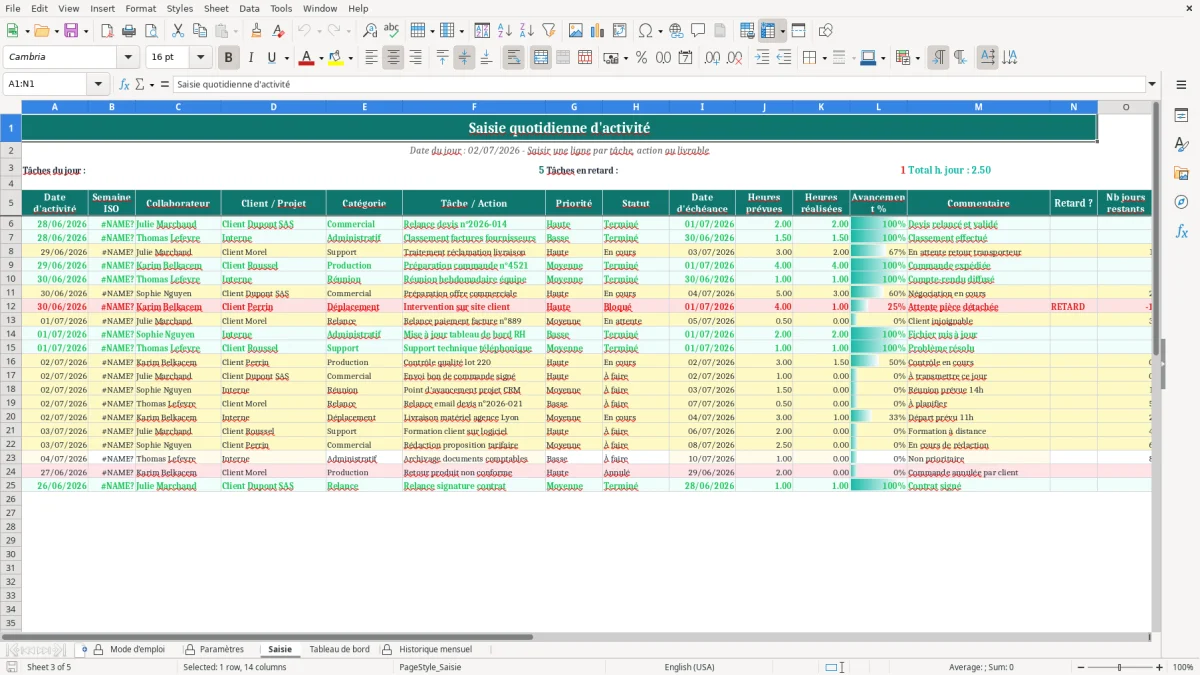
Task: Open the Sheet menu
Action: pos(216,8)
